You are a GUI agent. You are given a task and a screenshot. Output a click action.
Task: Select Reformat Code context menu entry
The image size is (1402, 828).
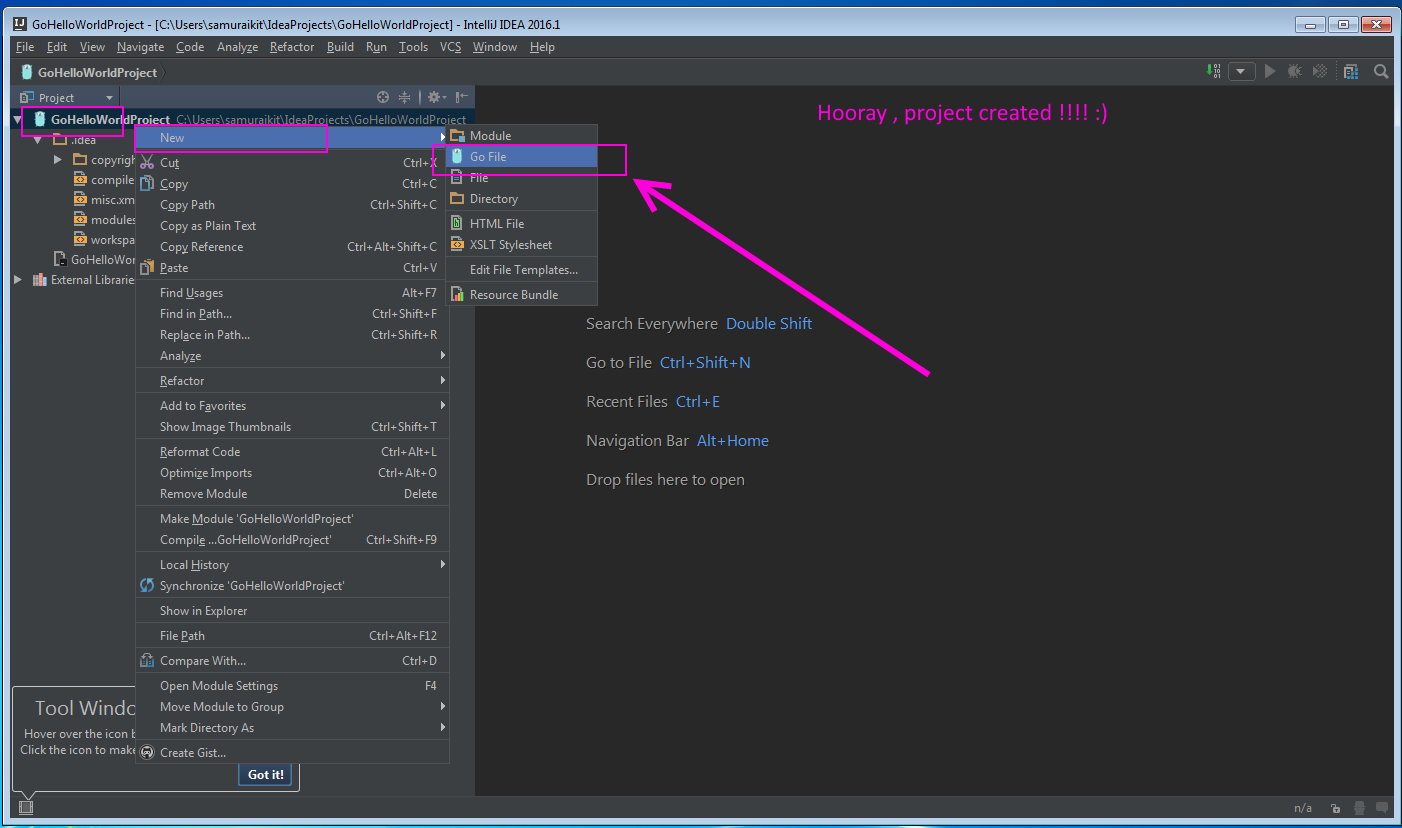(x=292, y=452)
